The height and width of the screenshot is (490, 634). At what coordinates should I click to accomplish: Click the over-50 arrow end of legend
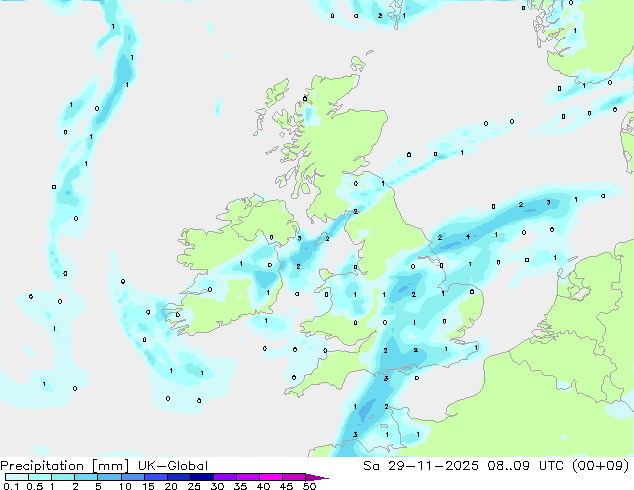click(317, 478)
